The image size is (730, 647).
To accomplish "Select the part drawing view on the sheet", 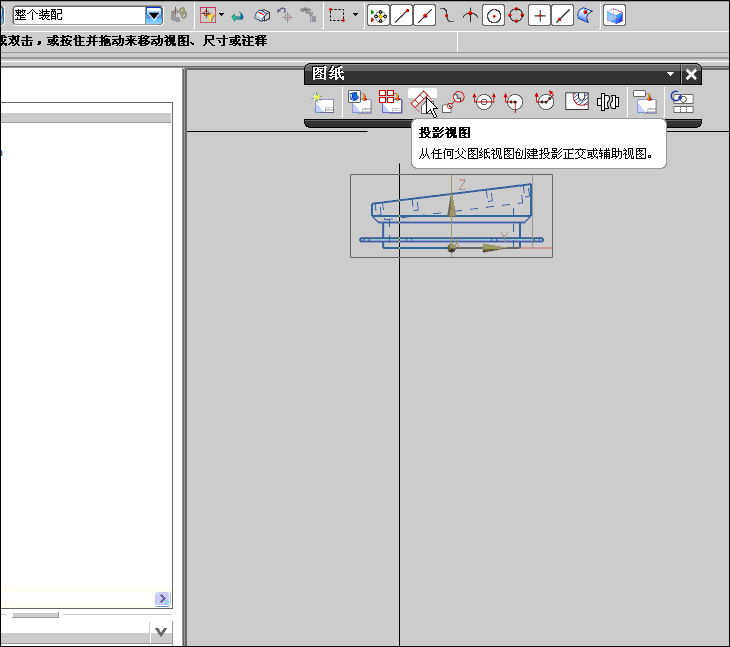I will click(451, 216).
